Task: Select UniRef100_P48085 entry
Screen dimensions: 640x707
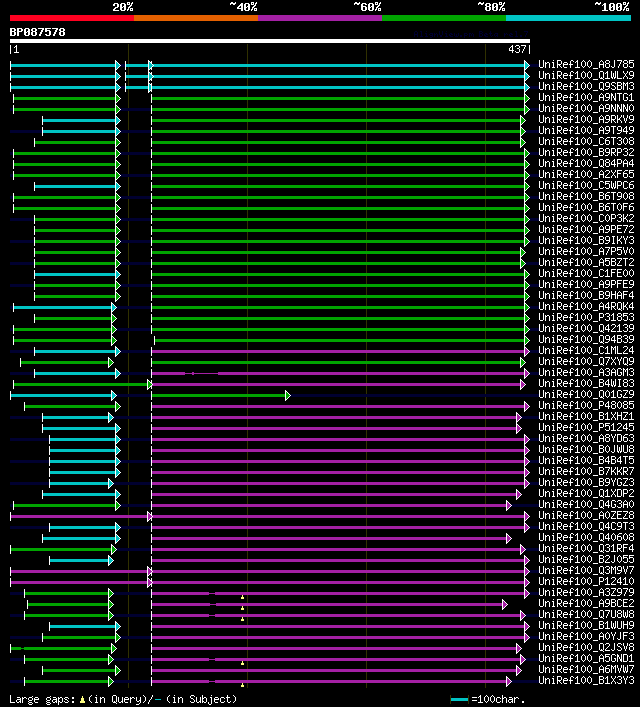Action: 586,405
